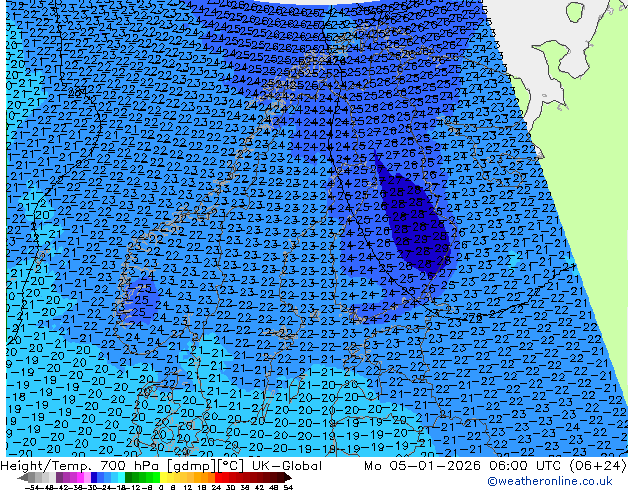
Task: Click the 06:00 UTC time label
Action: click(525, 466)
